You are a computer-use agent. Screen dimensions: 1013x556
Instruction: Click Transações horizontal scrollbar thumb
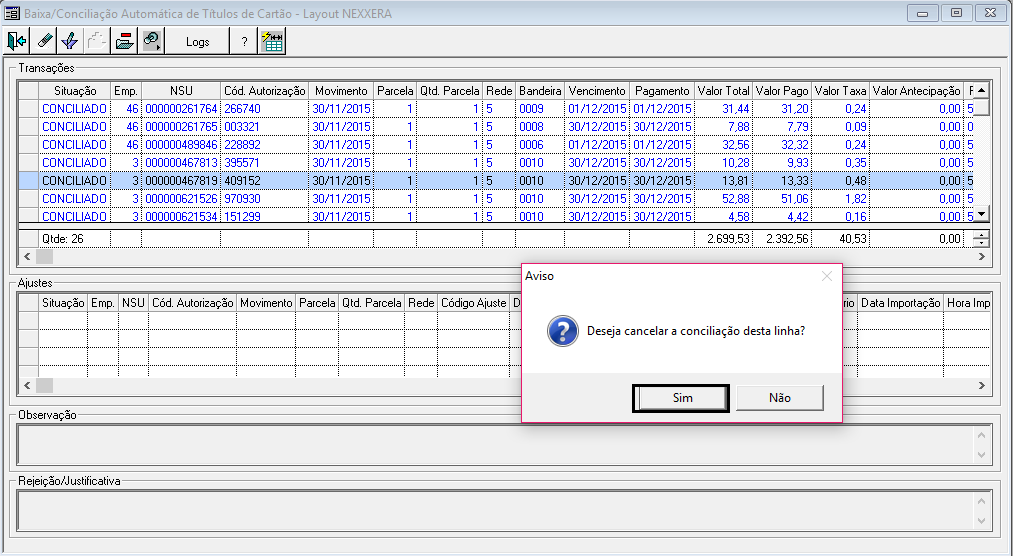pos(44,256)
